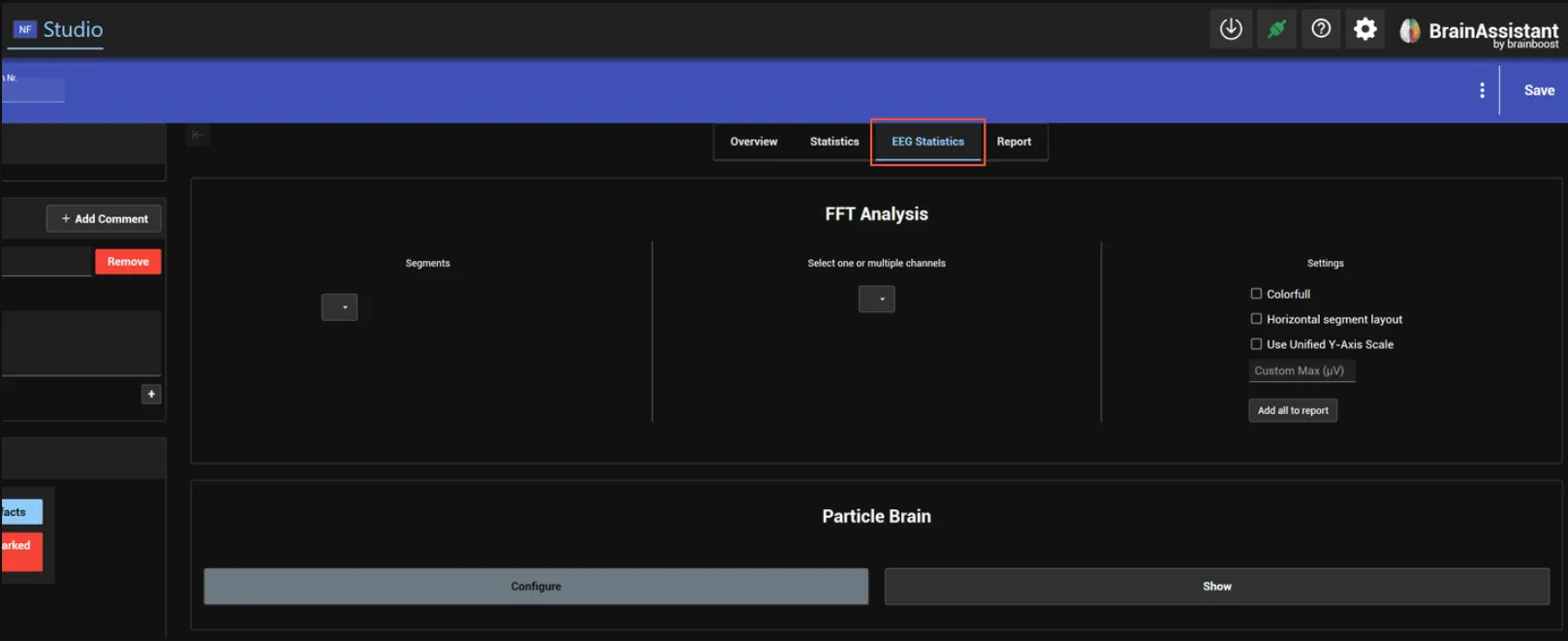Click the Segments label
This screenshot has width=1568, height=641.
(427, 263)
